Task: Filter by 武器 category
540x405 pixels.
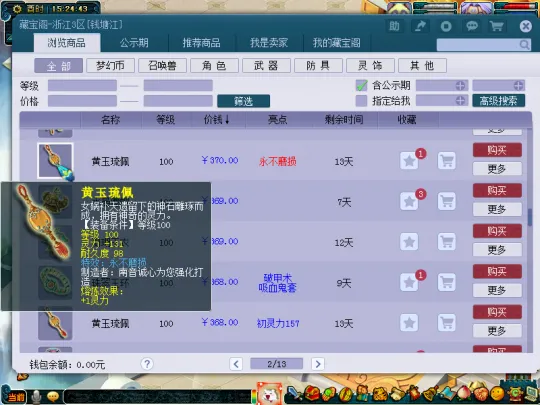Action: click(267, 65)
